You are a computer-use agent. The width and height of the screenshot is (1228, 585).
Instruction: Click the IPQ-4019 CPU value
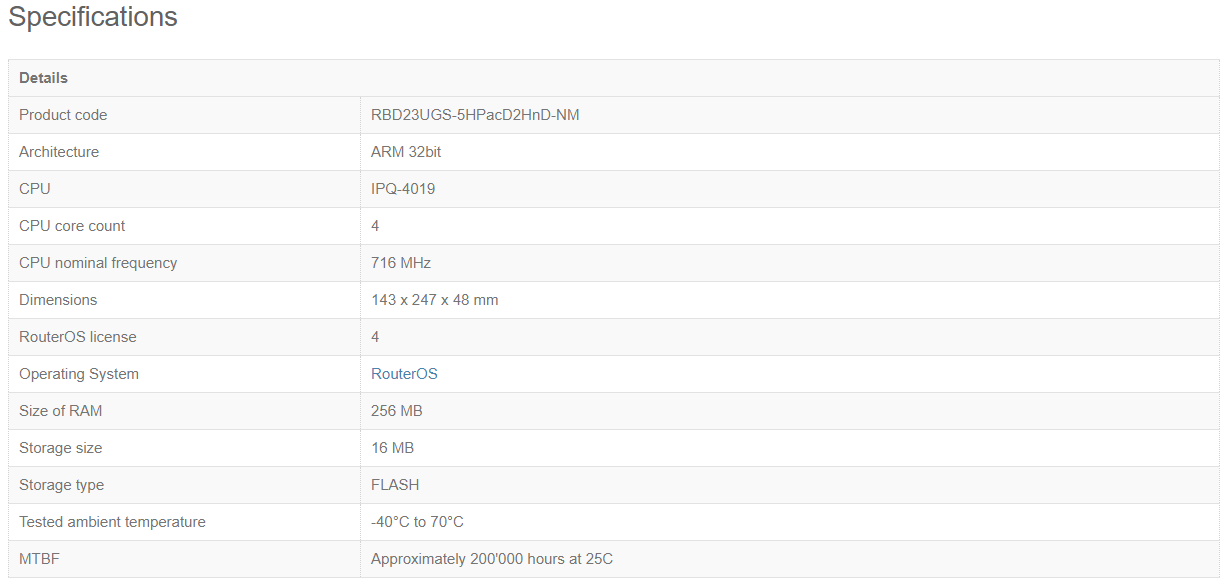403,189
